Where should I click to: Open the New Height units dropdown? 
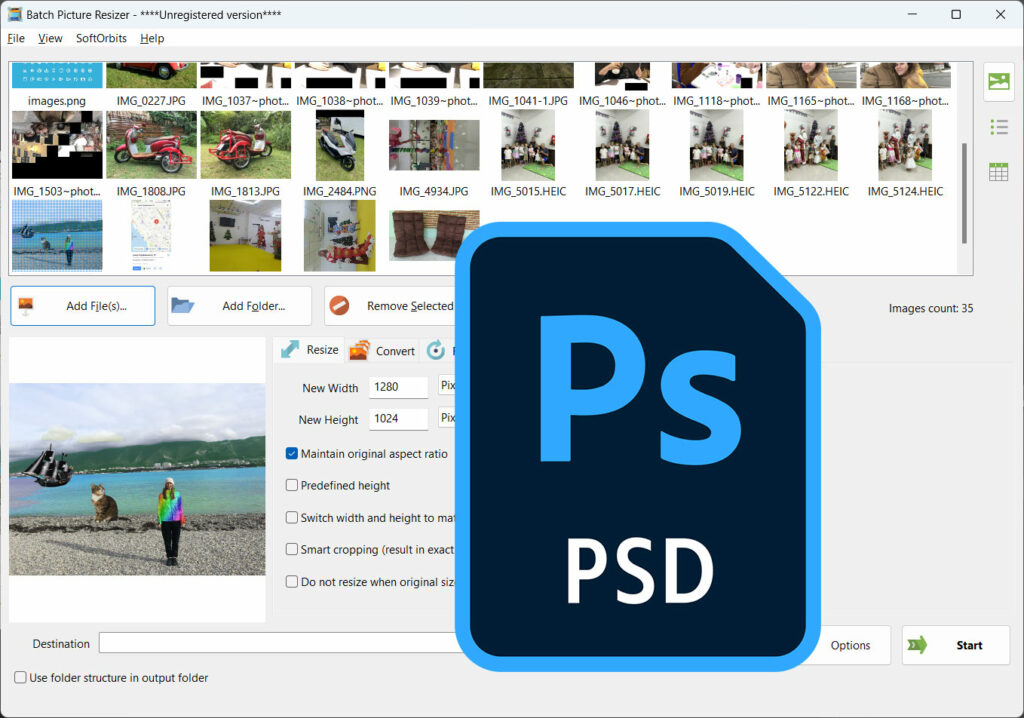coord(447,417)
